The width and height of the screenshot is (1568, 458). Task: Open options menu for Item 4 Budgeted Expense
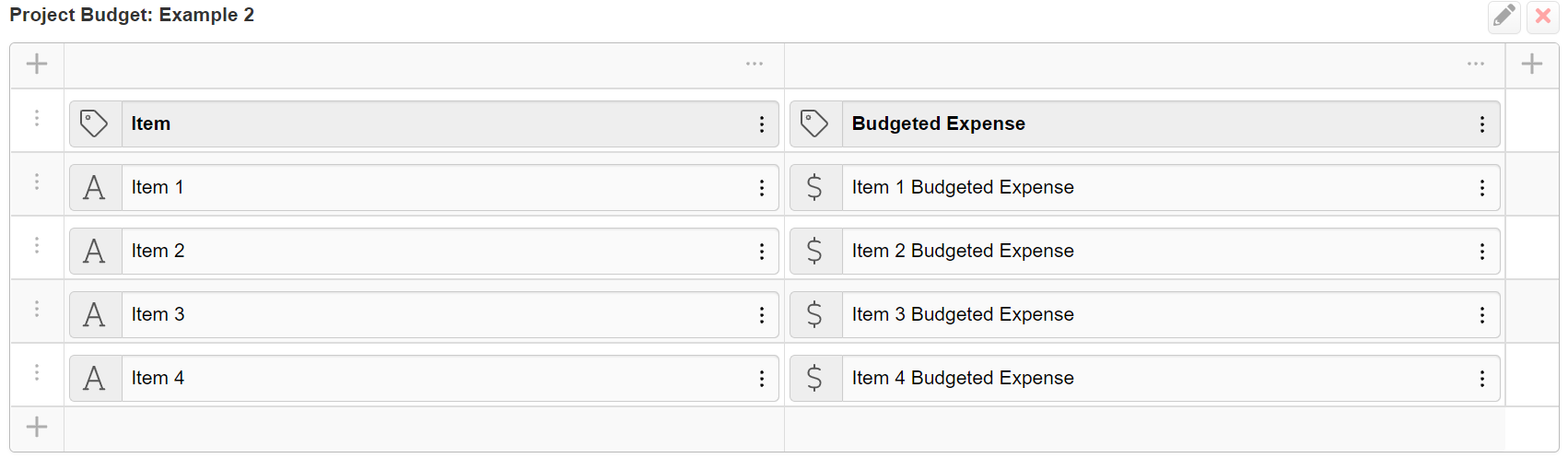1482,379
